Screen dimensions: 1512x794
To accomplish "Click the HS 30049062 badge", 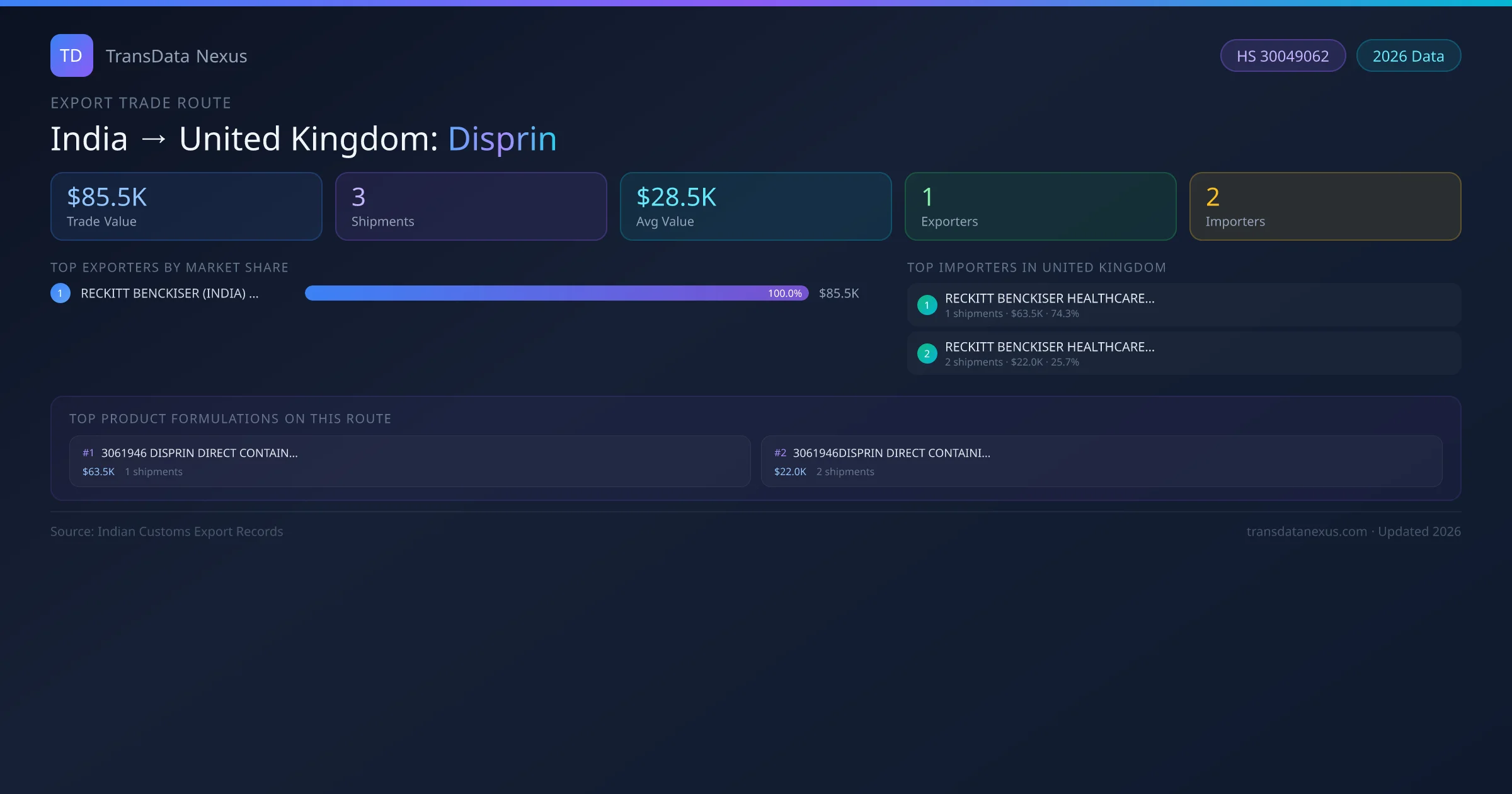I will (1283, 56).
